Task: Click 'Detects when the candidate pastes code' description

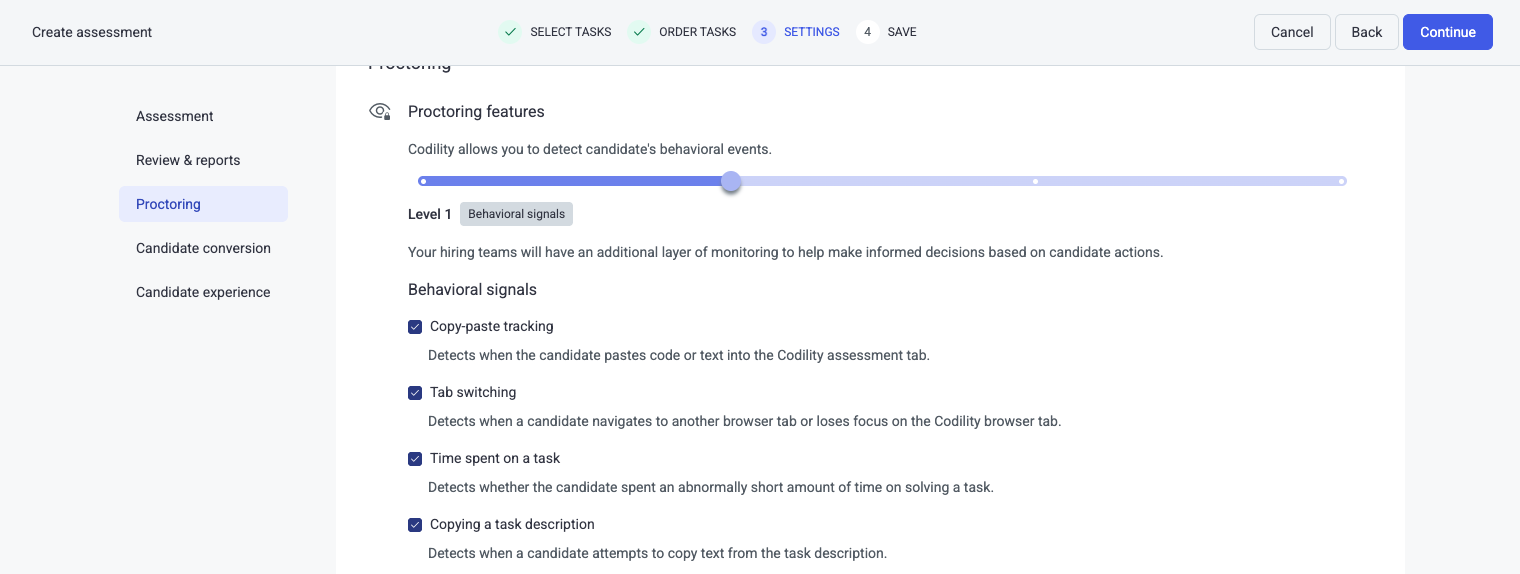Action: click(x=679, y=355)
